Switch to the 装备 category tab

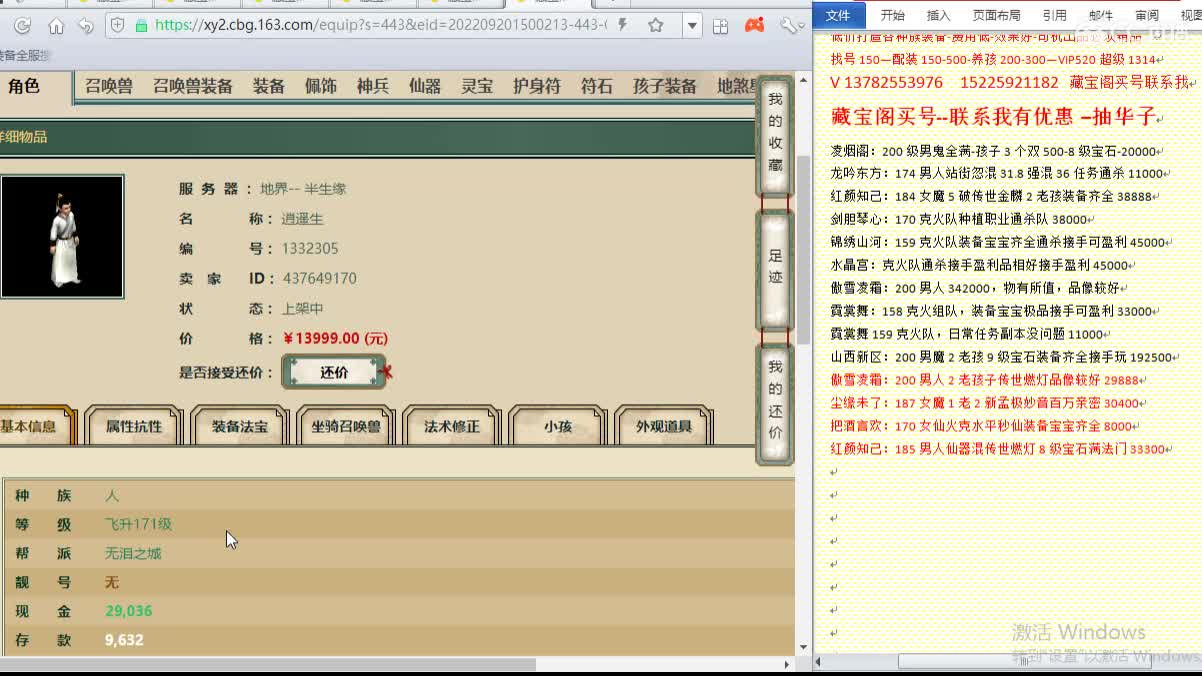(x=269, y=86)
